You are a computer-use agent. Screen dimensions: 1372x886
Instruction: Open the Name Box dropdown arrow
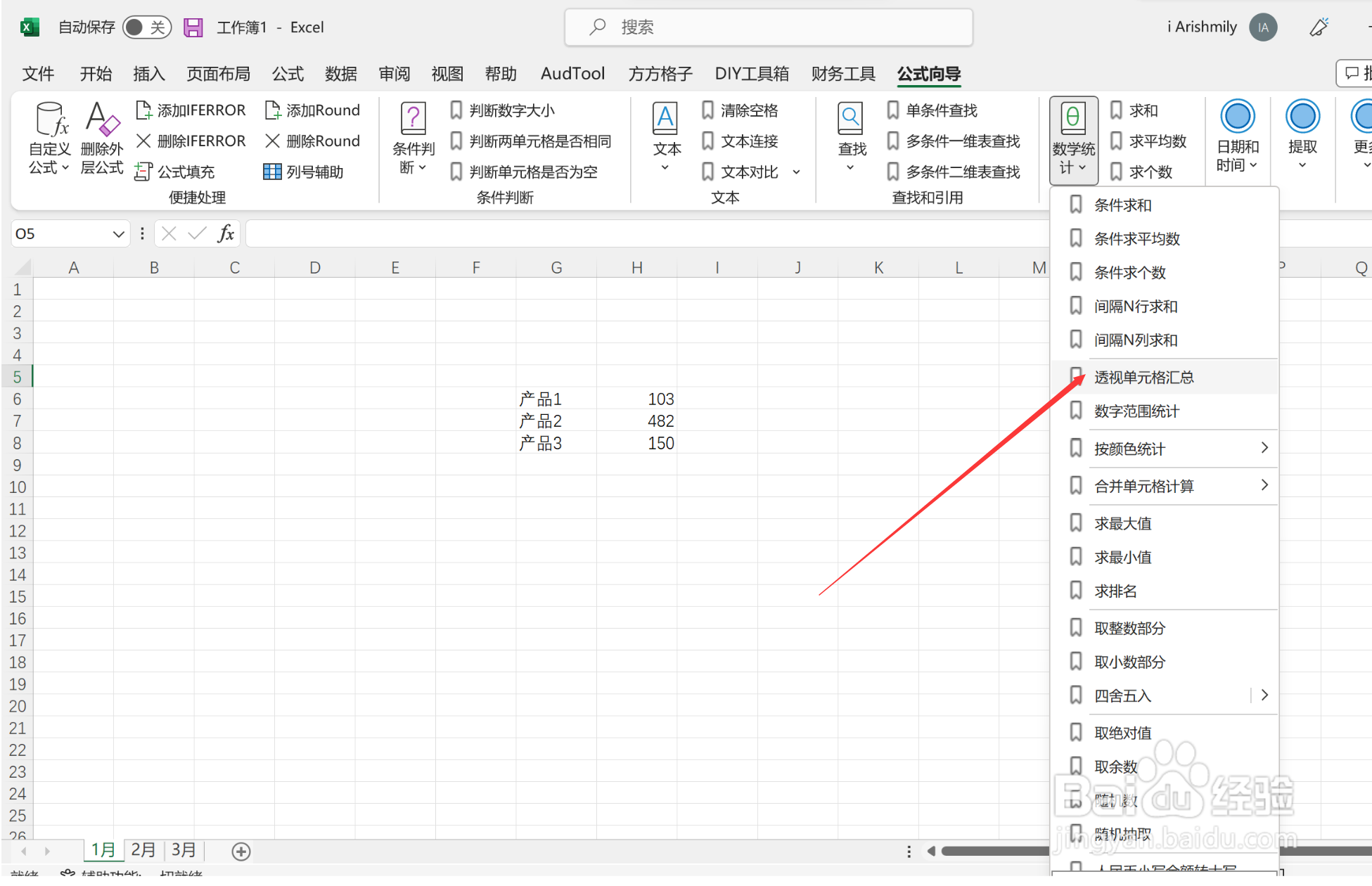click(x=118, y=234)
